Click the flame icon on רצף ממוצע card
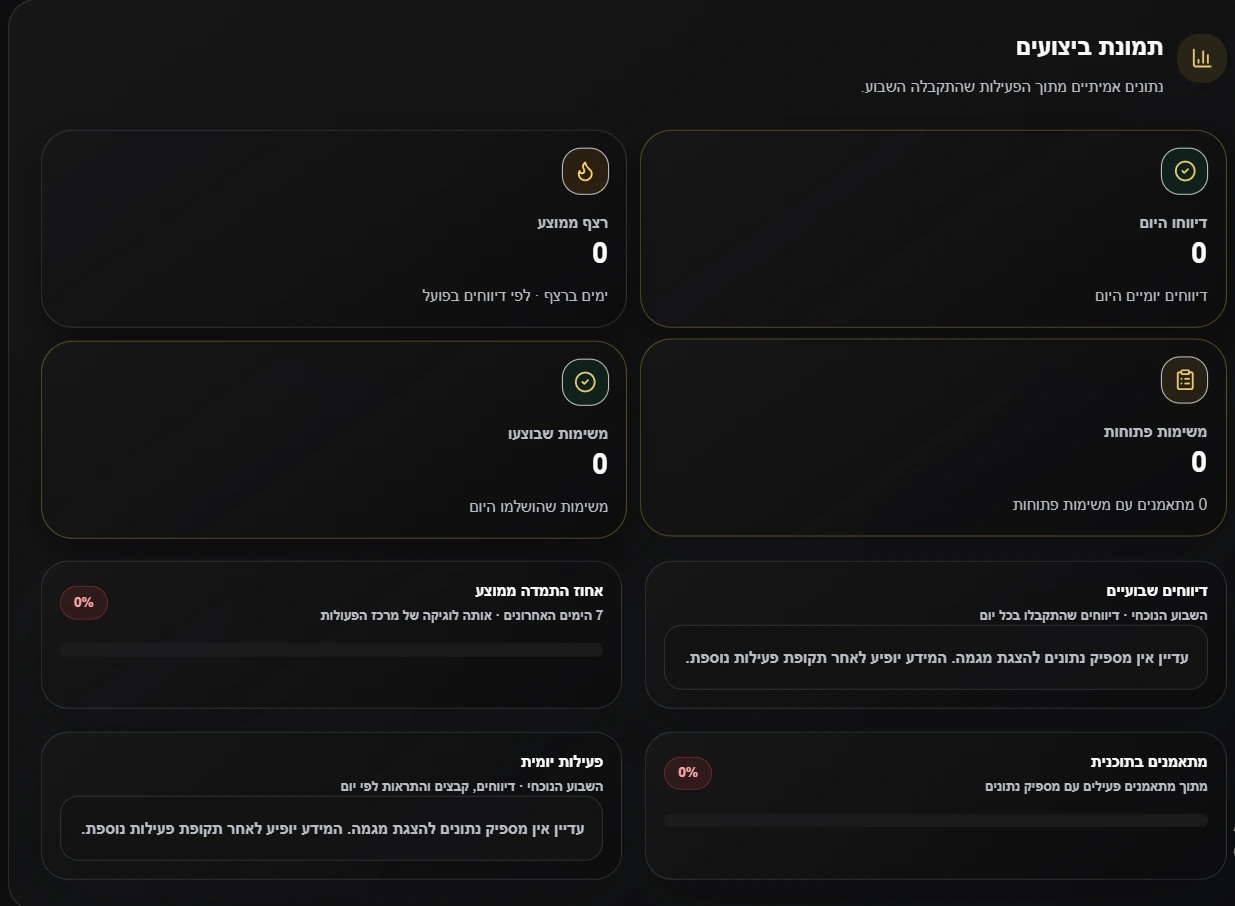The height and width of the screenshot is (906, 1235). [x=585, y=172]
